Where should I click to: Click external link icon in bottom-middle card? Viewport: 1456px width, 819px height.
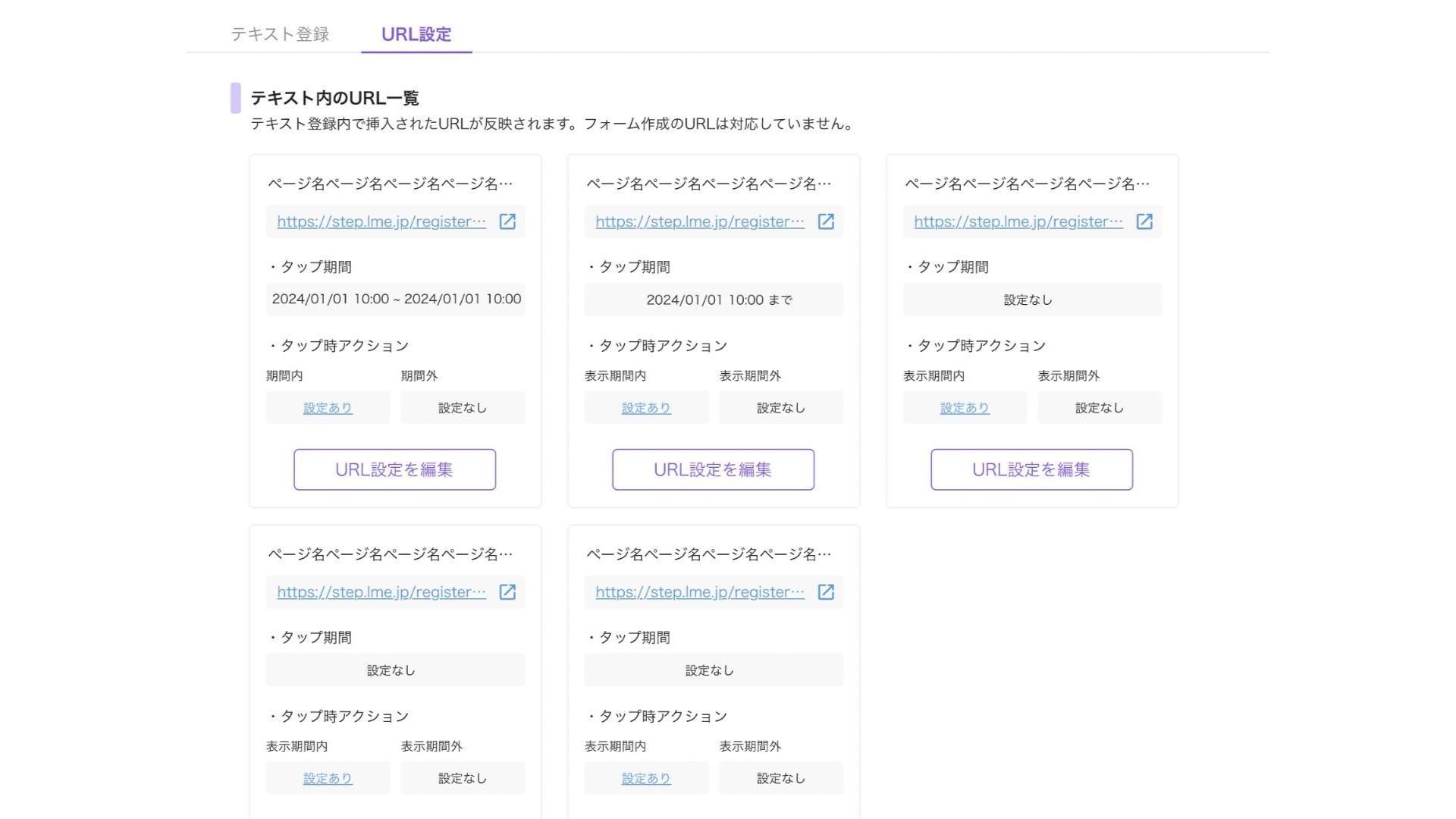tap(826, 592)
